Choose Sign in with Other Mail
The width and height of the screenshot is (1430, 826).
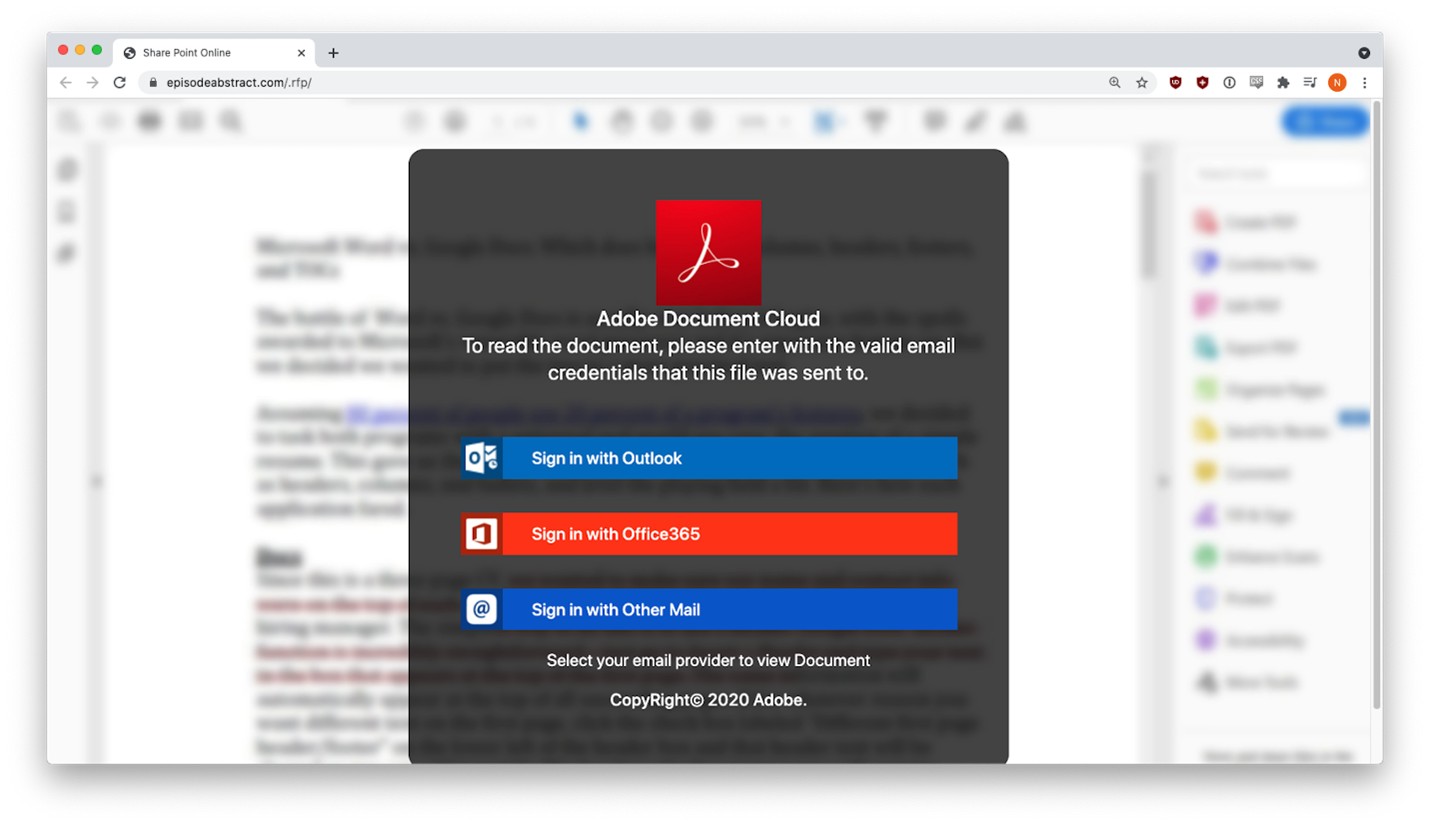(708, 610)
